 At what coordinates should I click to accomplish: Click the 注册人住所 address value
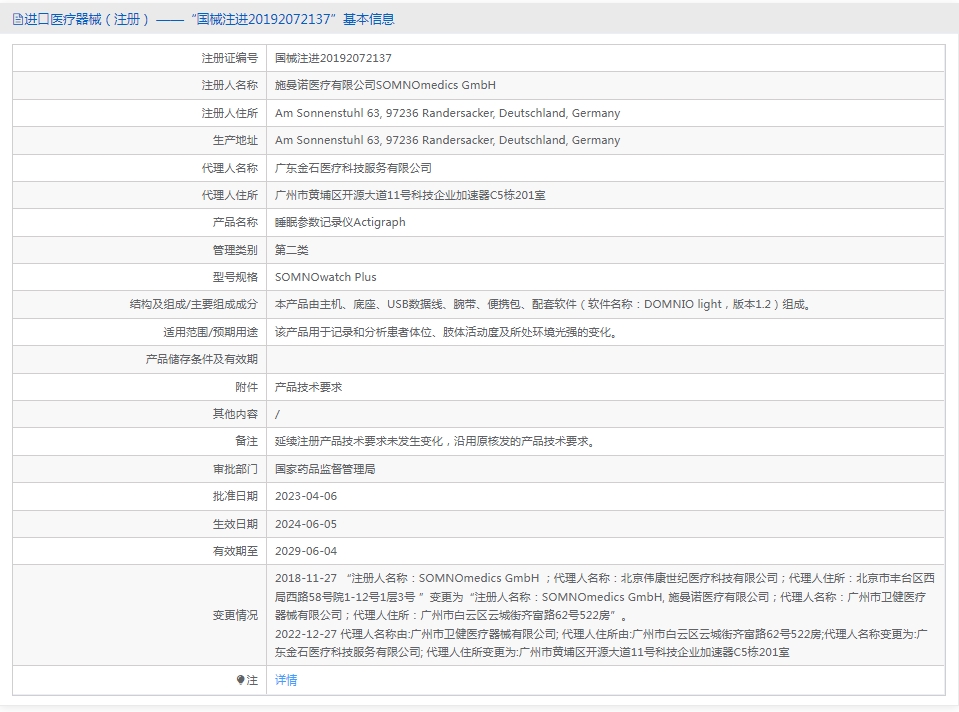pyautogui.click(x=447, y=113)
